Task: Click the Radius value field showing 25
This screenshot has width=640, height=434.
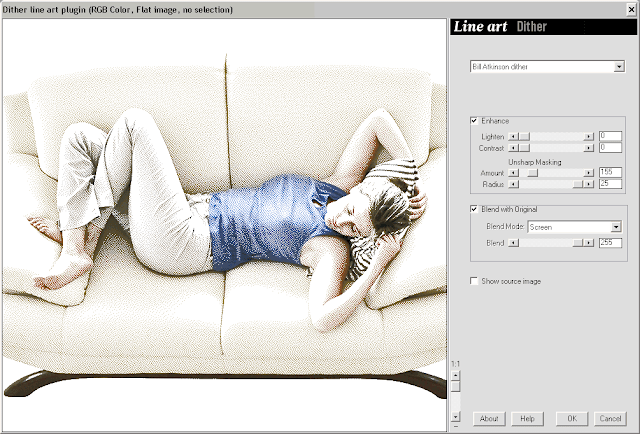Action: point(610,184)
